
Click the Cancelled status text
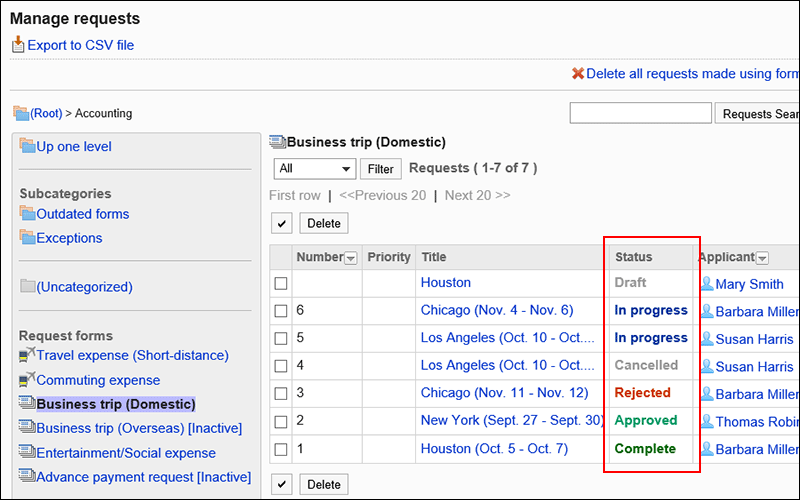tap(646, 365)
